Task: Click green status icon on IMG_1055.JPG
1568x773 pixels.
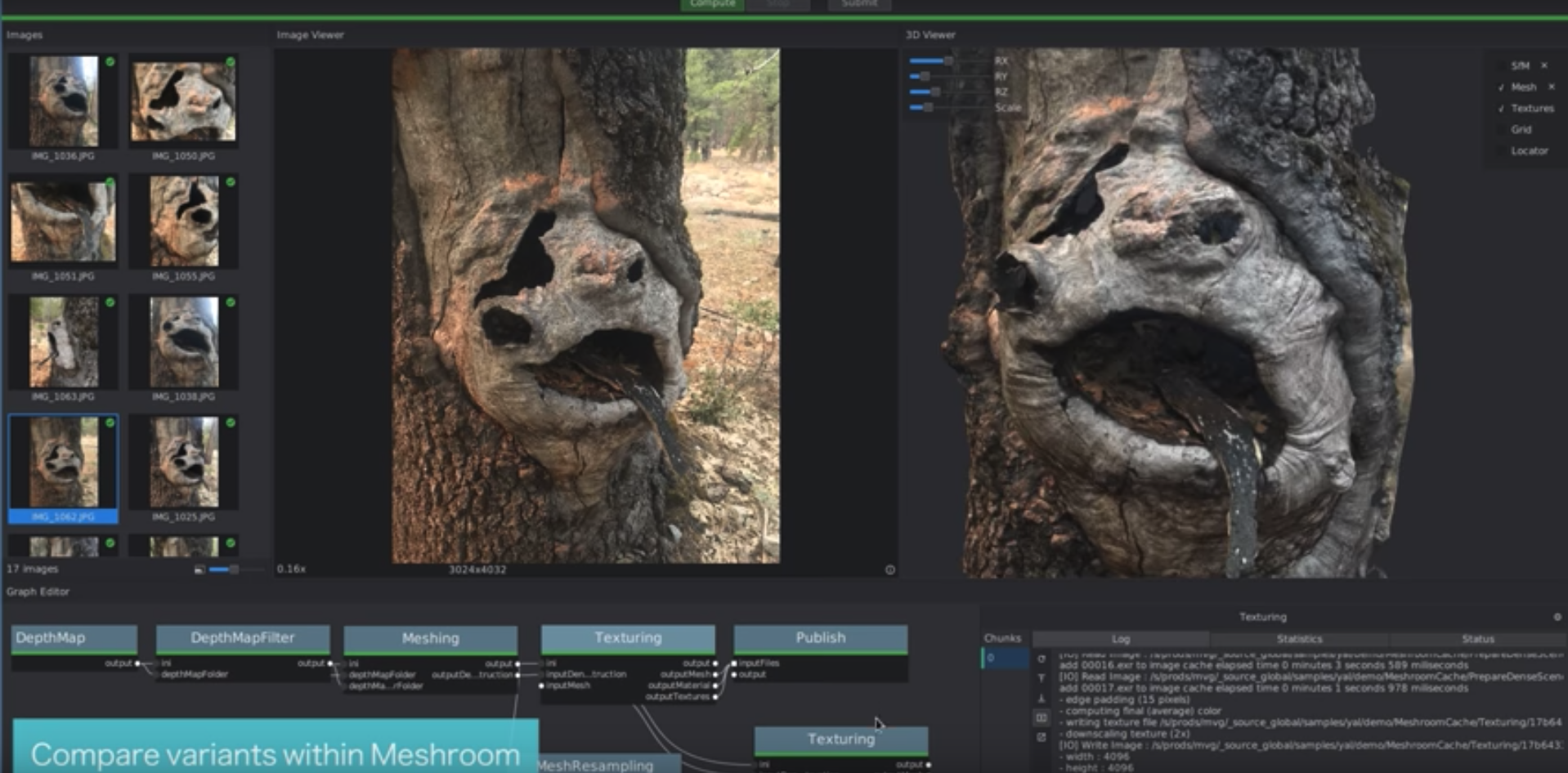Action: point(231,182)
